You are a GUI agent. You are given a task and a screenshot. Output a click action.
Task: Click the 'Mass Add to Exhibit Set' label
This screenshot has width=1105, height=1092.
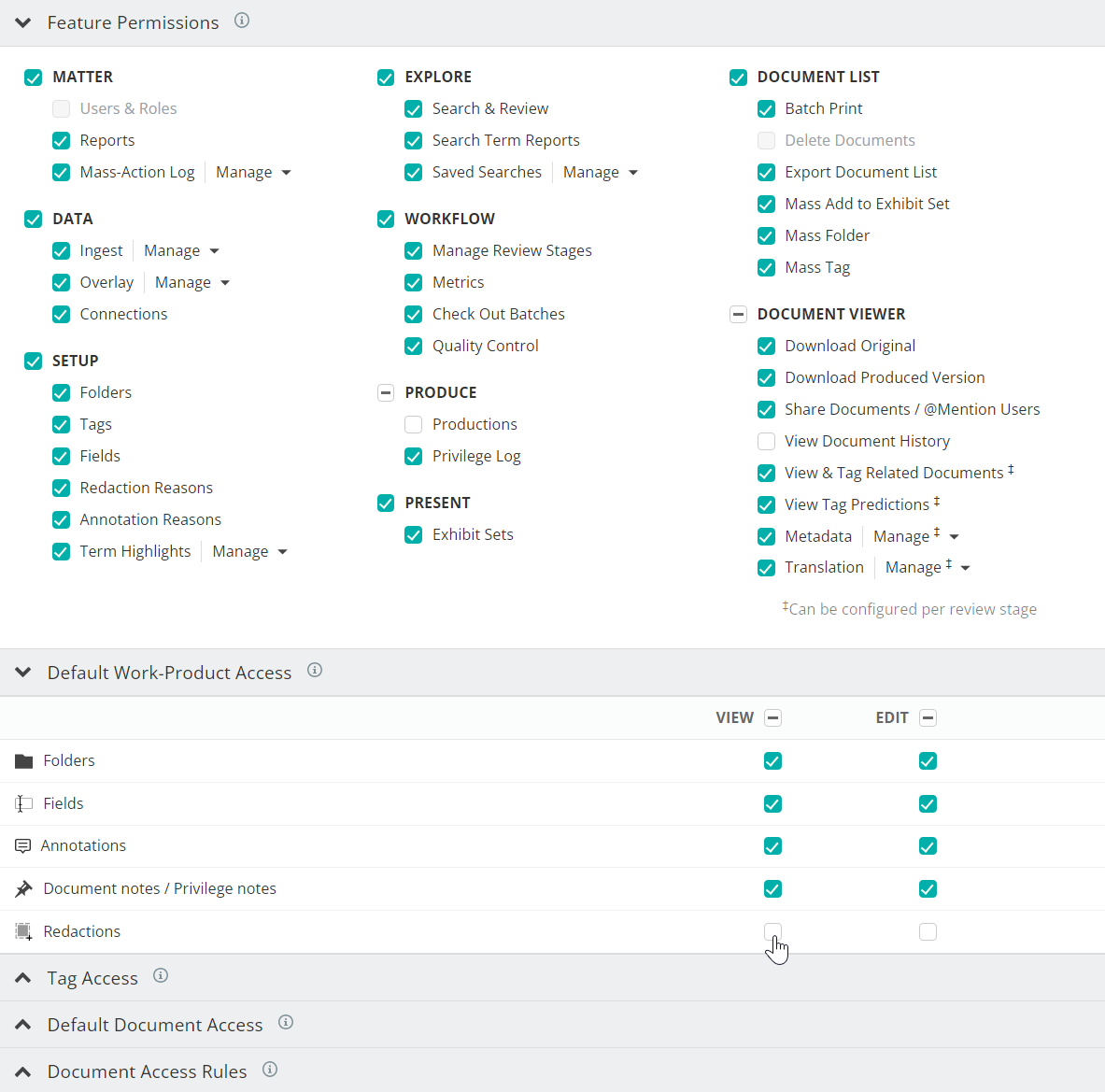pos(867,204)
